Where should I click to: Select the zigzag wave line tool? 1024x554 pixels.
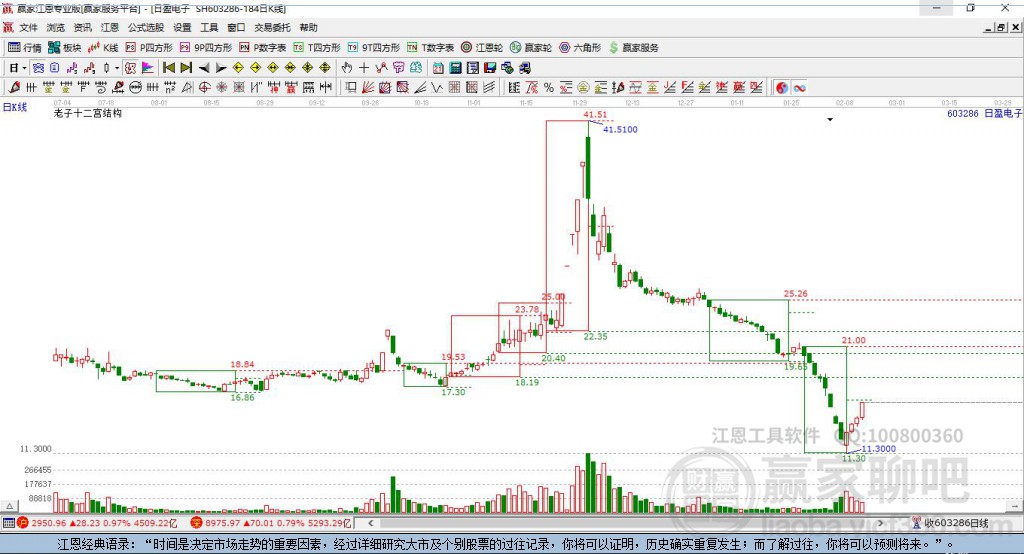click(437, 88)
